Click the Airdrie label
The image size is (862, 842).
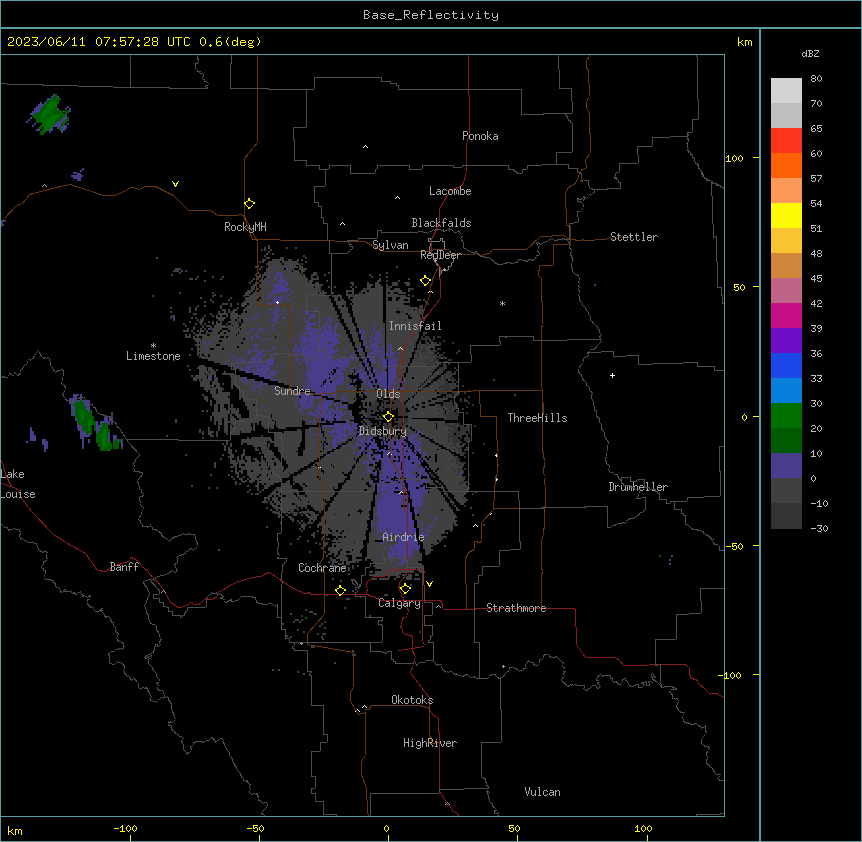tap(403, 537)
